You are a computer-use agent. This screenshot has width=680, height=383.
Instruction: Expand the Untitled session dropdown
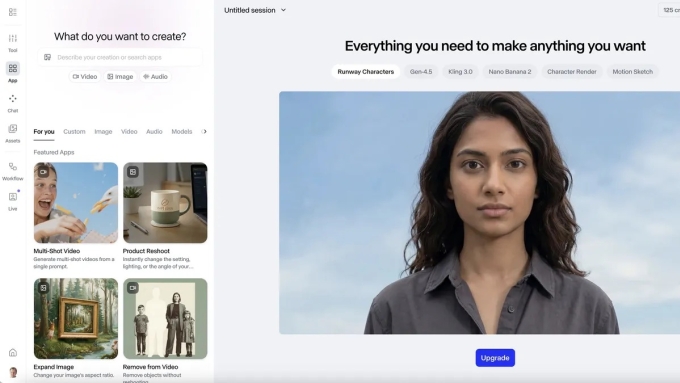pos(255,10)
